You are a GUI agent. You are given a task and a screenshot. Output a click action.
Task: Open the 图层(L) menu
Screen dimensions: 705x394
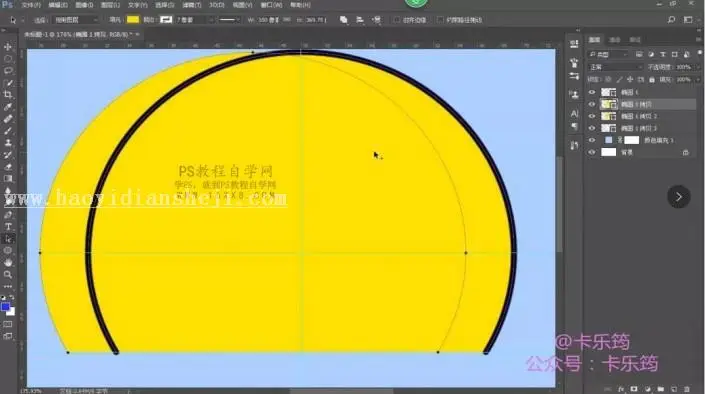tap(111, 5)
